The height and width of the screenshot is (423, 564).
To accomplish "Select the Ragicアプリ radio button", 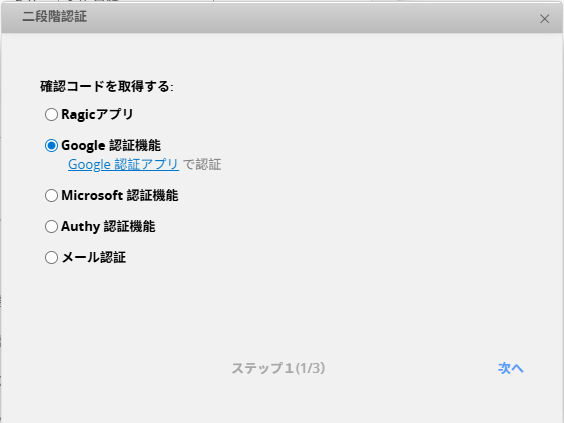I will click(51, 115).
